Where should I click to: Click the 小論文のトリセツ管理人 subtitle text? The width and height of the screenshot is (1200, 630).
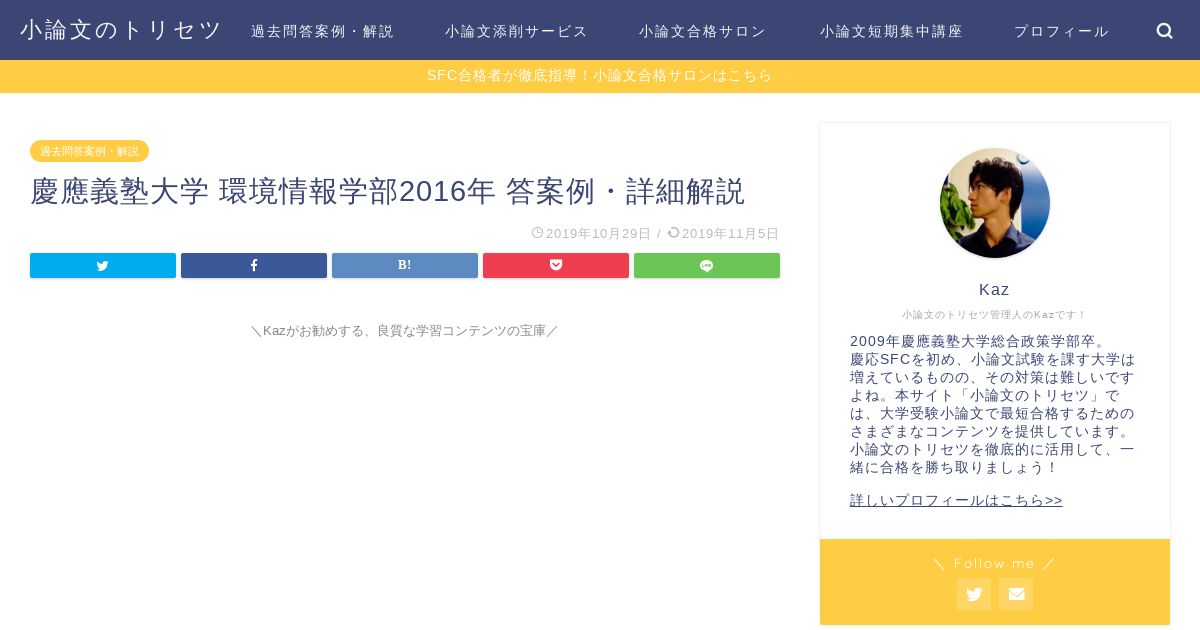pos(995,314)
